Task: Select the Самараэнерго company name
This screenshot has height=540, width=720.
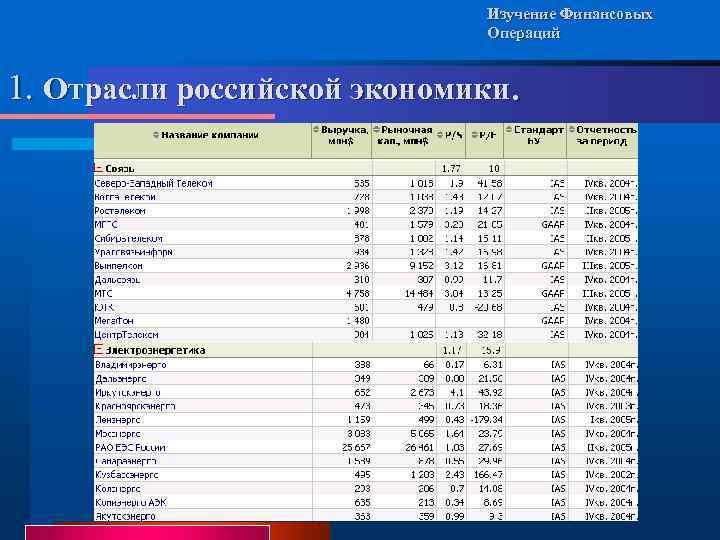Action: 126,461
